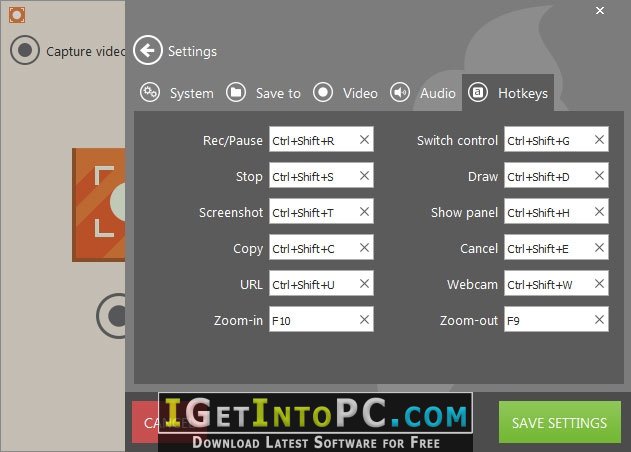Remove the Zoom-out F9 hotkey

[599, 320]
